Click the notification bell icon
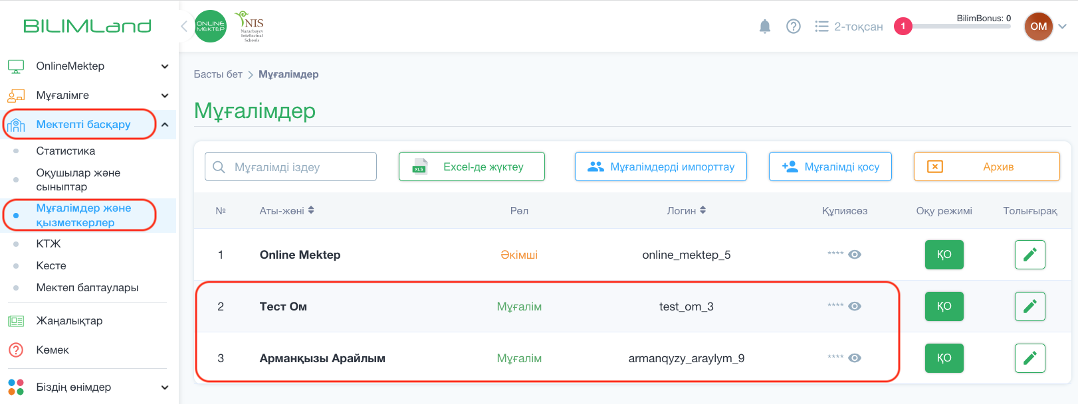 click(x=765, y=26)
